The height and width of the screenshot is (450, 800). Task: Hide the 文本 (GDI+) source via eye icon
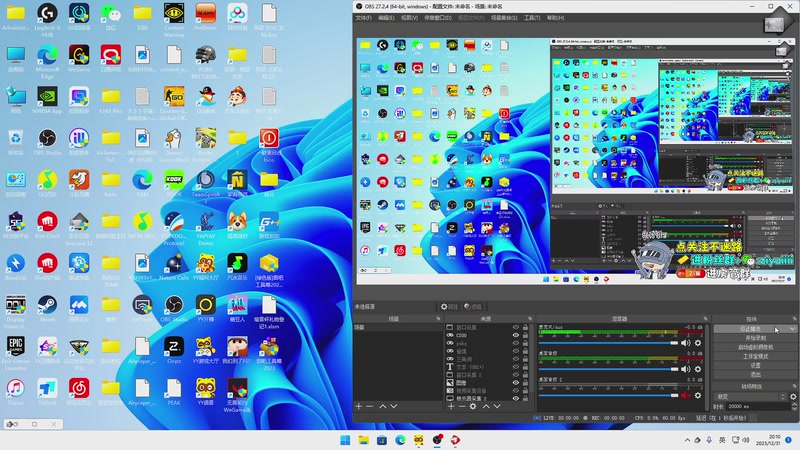pyautogui.click(x=516, y=366)
